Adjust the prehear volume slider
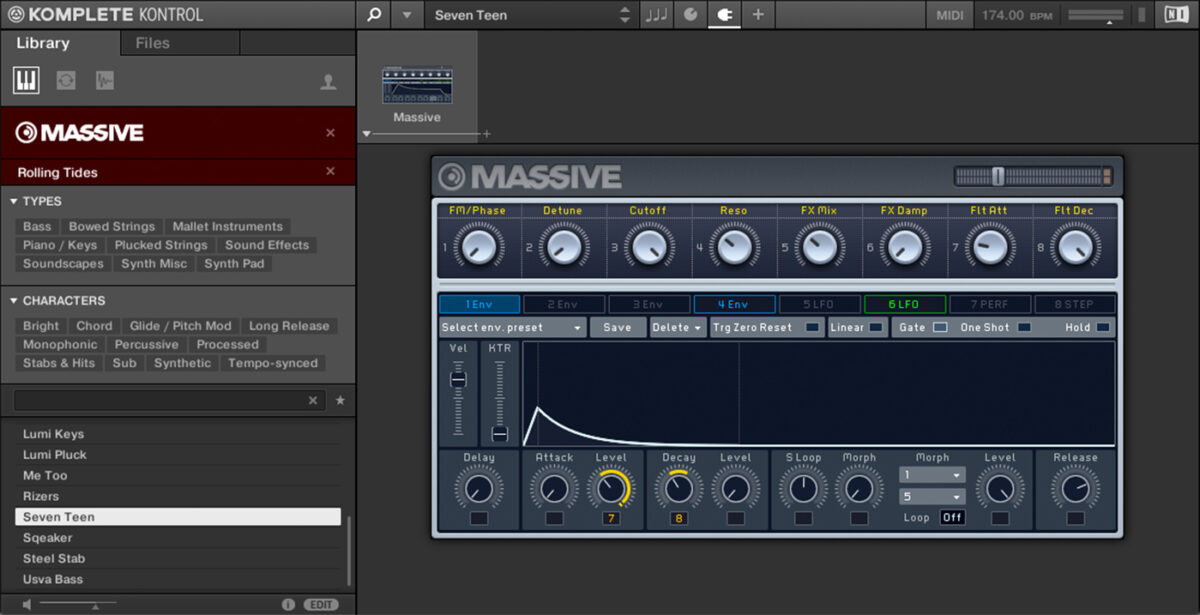The height and width of the screenshot is (615, 1200). 78,604
